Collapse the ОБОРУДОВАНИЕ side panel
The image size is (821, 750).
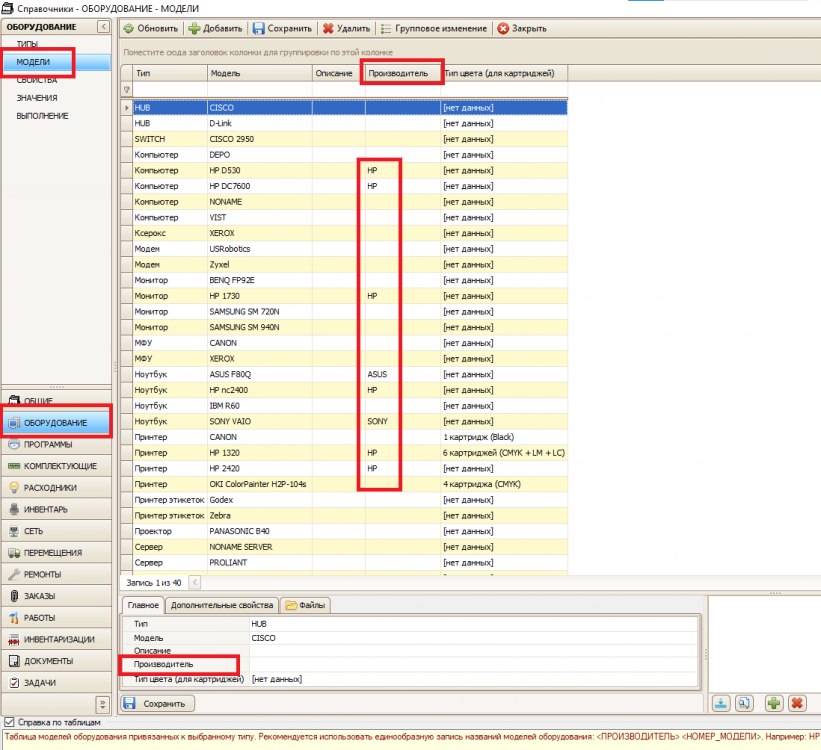point(103,27)
